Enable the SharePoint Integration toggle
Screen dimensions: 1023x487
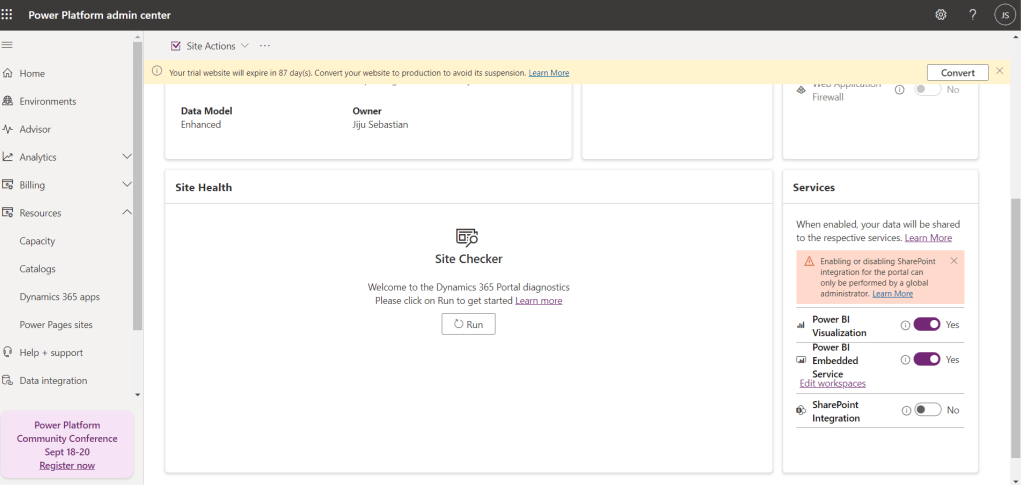[927, 410]
